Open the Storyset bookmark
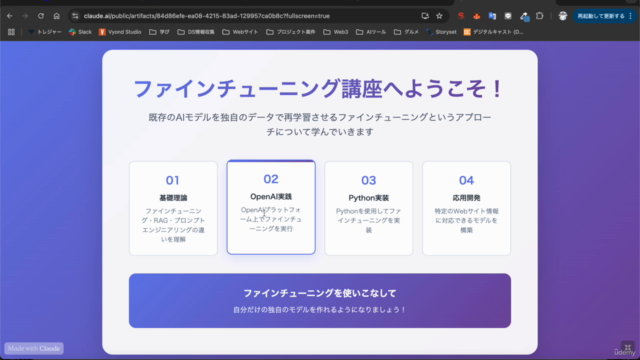The image size is (640, 360). click(441, 32)
